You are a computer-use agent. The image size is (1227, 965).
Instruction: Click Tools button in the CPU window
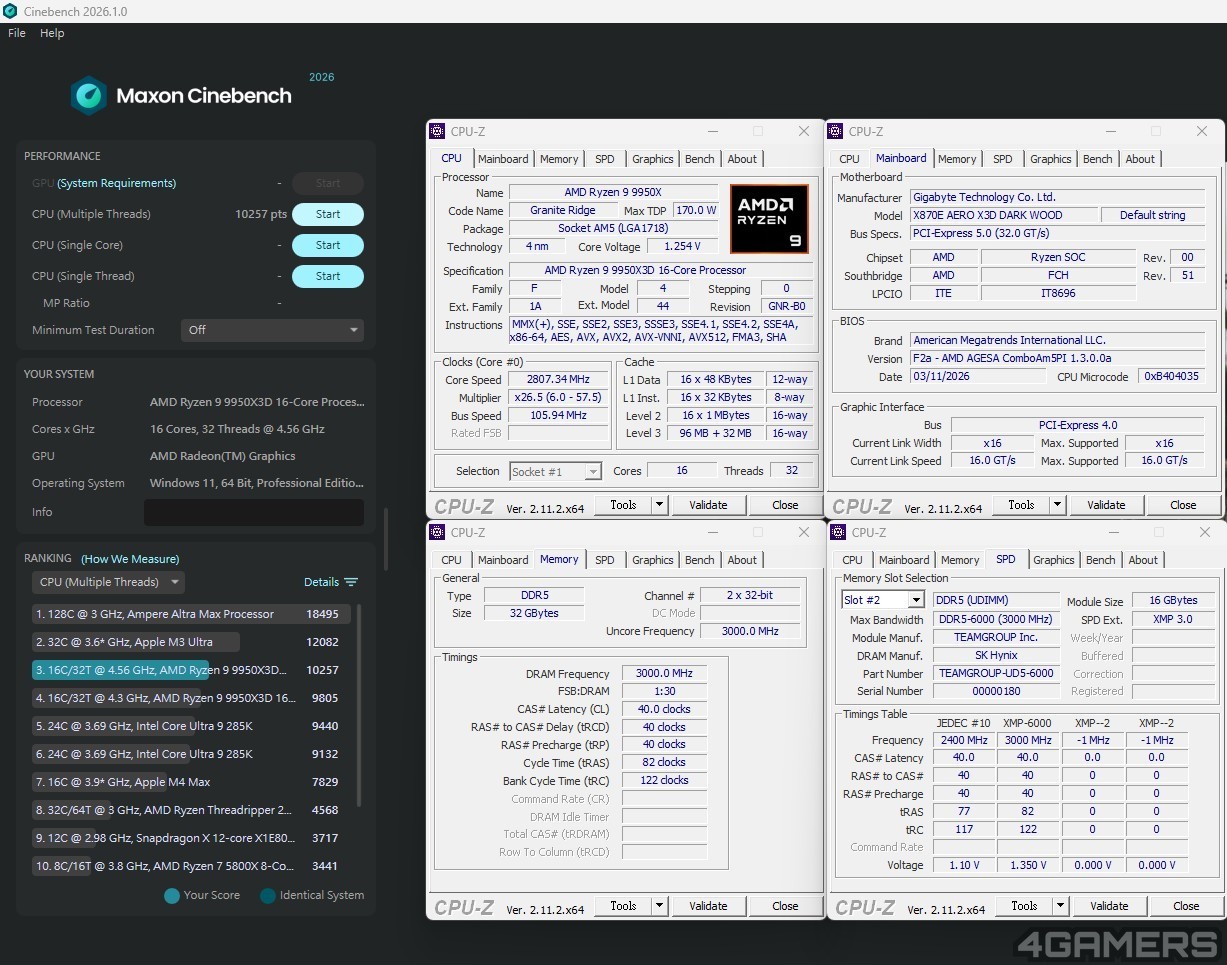(623, 505)
